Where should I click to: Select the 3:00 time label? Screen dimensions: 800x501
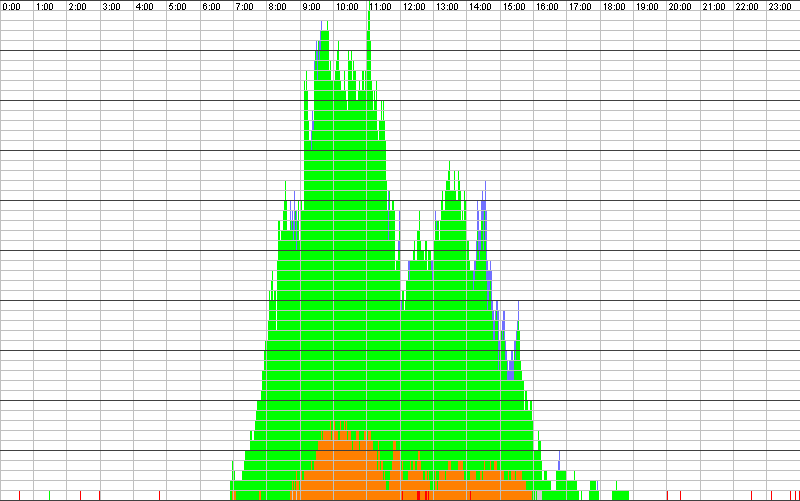click(x=111, y=7)
